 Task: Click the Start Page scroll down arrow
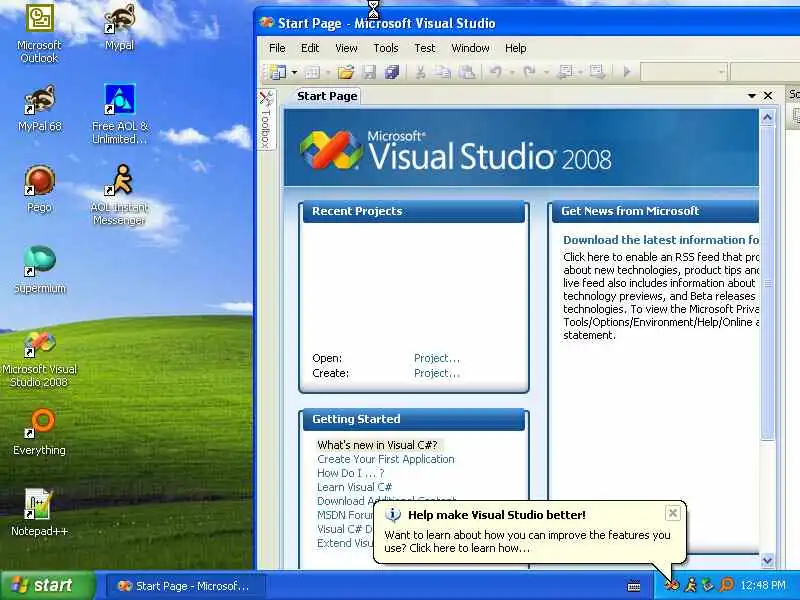767,560
